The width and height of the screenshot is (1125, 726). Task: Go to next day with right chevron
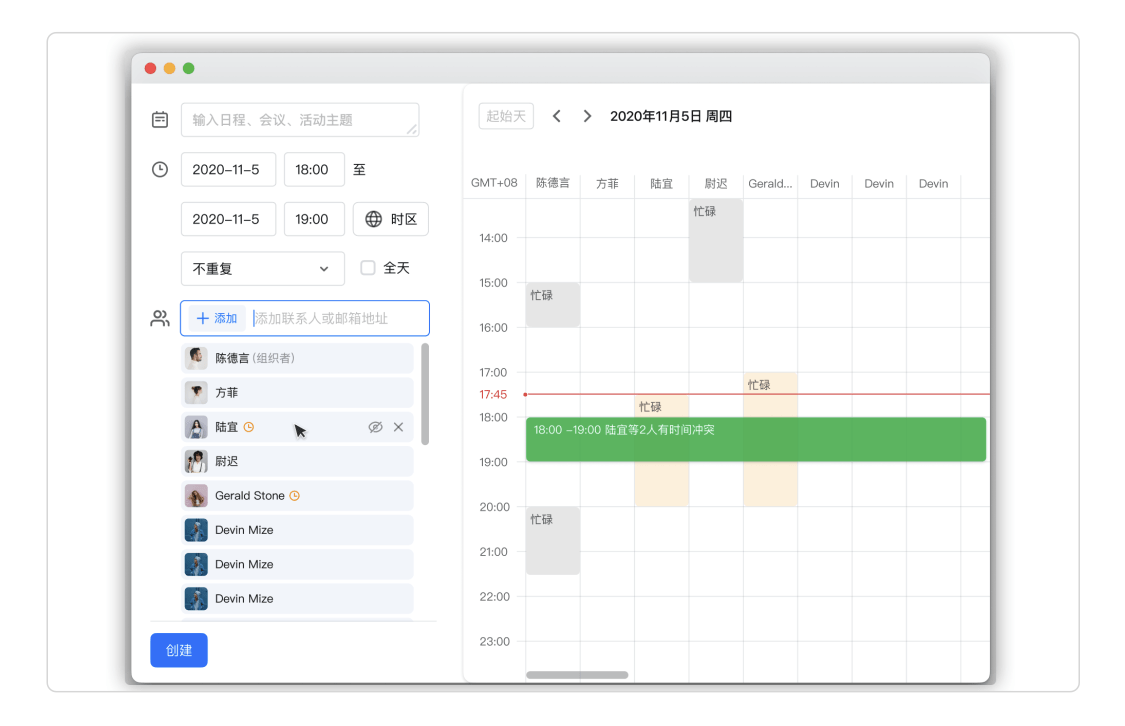tap(587, 116)
